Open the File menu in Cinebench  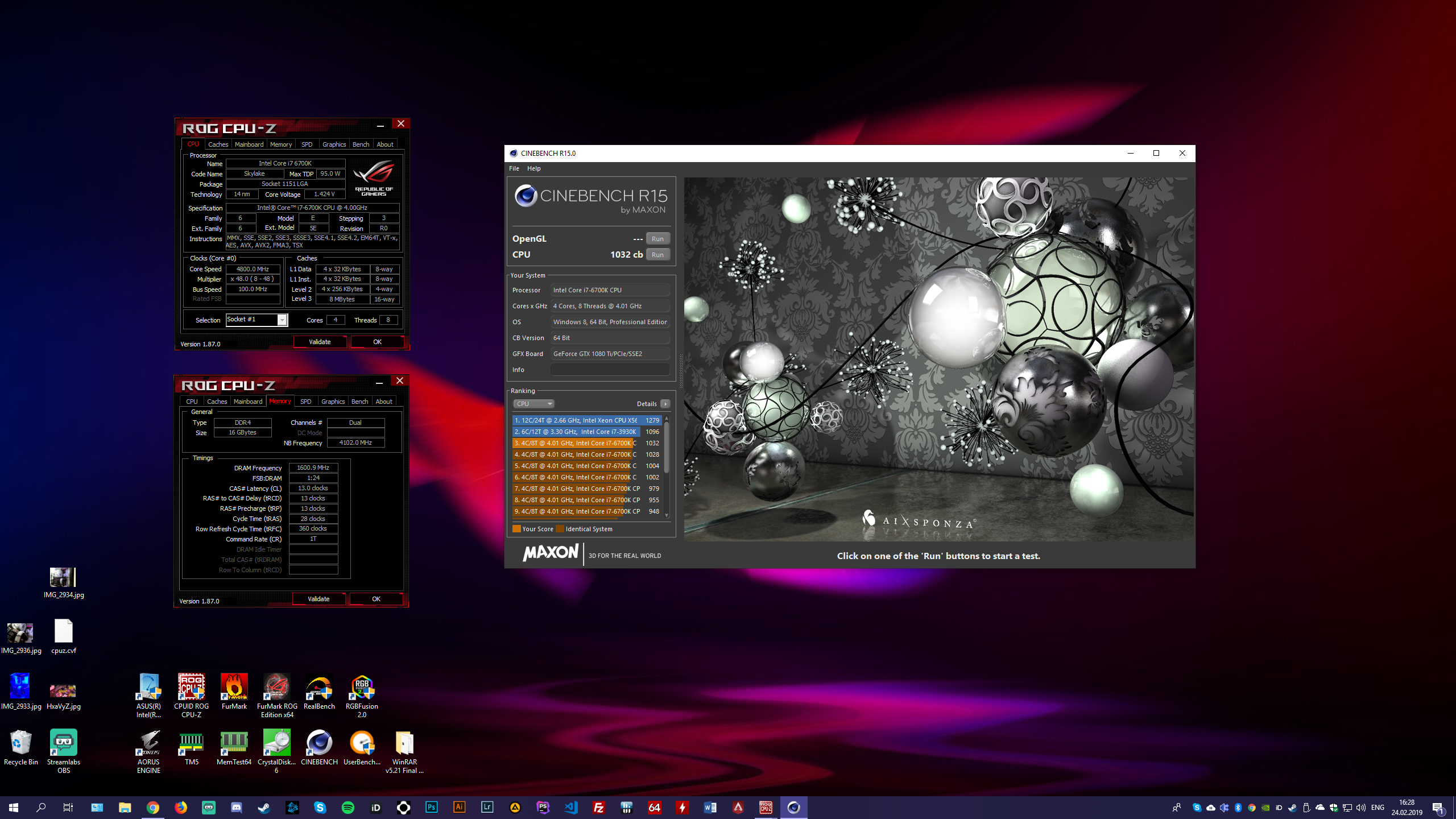click(x=514, y=168)
